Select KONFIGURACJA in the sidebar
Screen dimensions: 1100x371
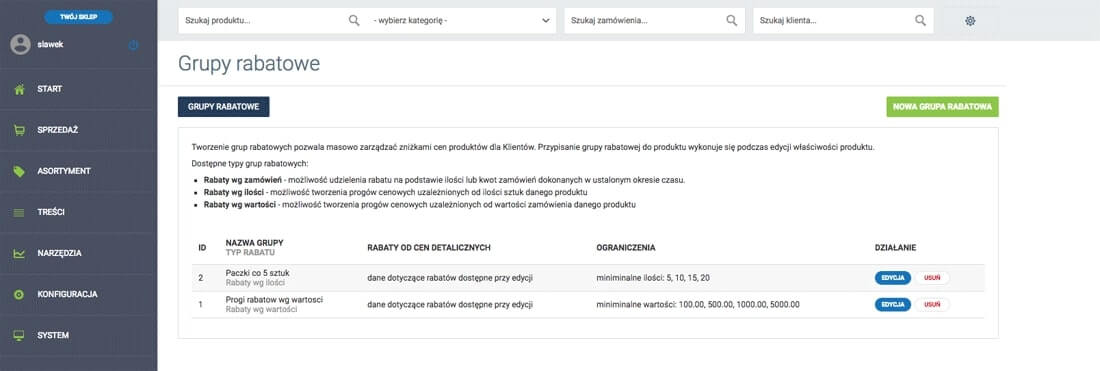pos(79,295)
